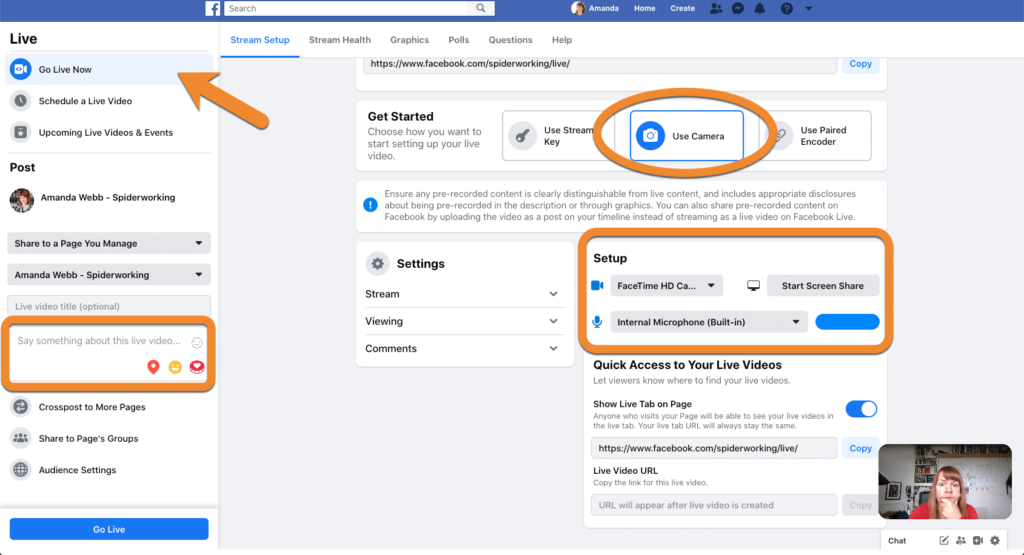Click the red heart fundraiser icon
This screenshot has width=1024, height=555.
coord(197,367)
